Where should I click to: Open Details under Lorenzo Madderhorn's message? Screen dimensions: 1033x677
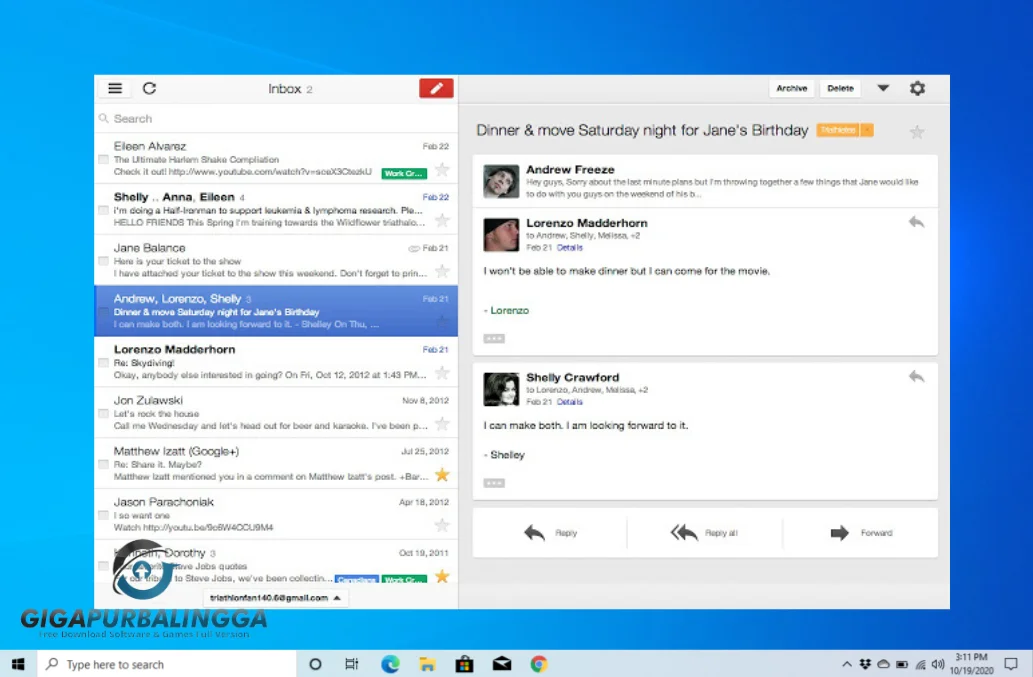click(x=570, y=247)
